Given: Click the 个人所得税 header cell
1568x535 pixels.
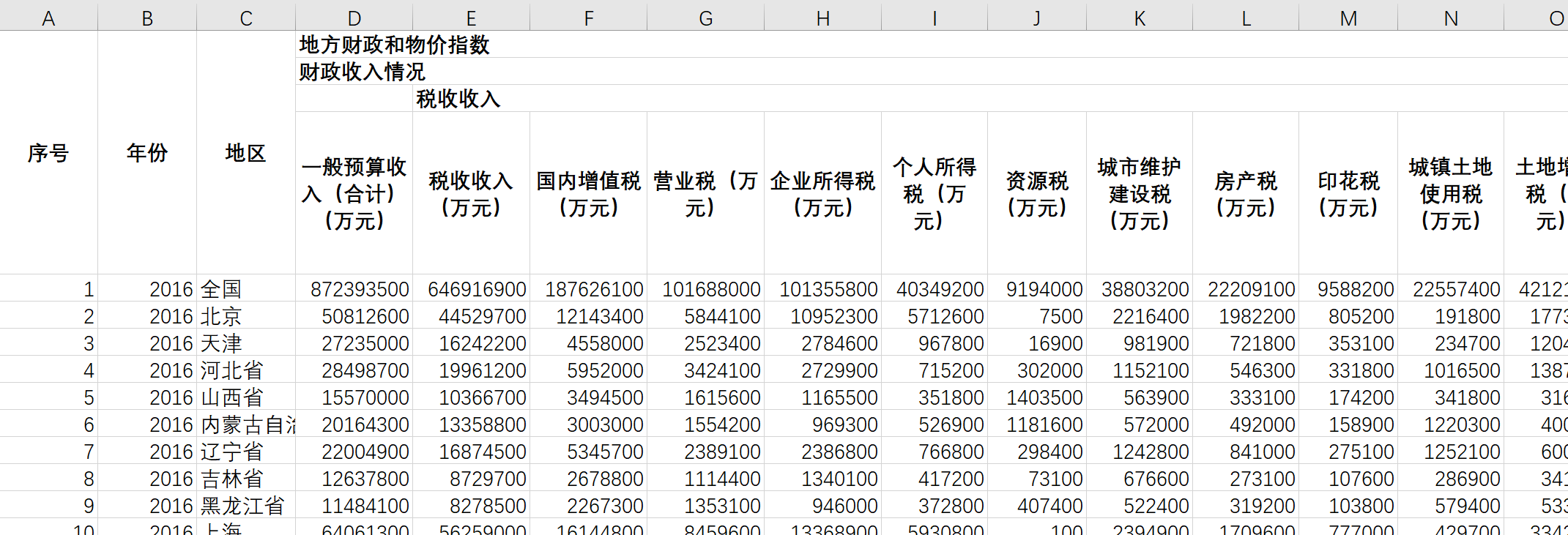Looking at the screenshot, I should [935, 193].
